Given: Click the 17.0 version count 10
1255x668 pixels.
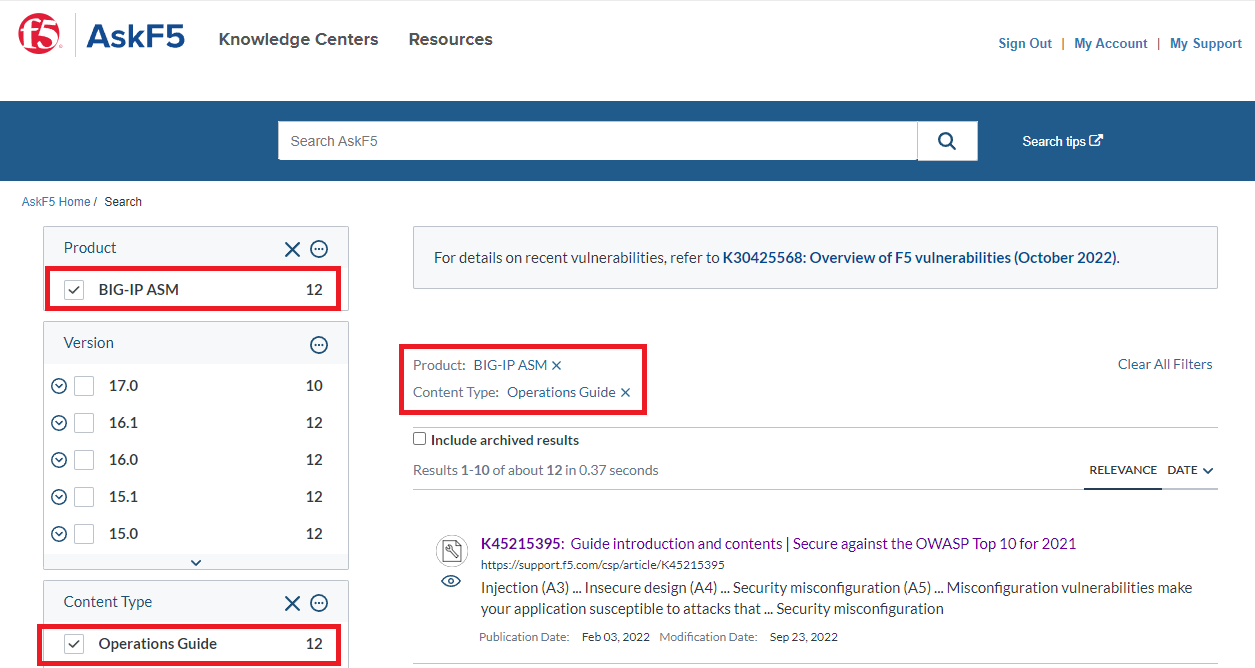Looking at the screenshot, I should (x=314, y=386).
